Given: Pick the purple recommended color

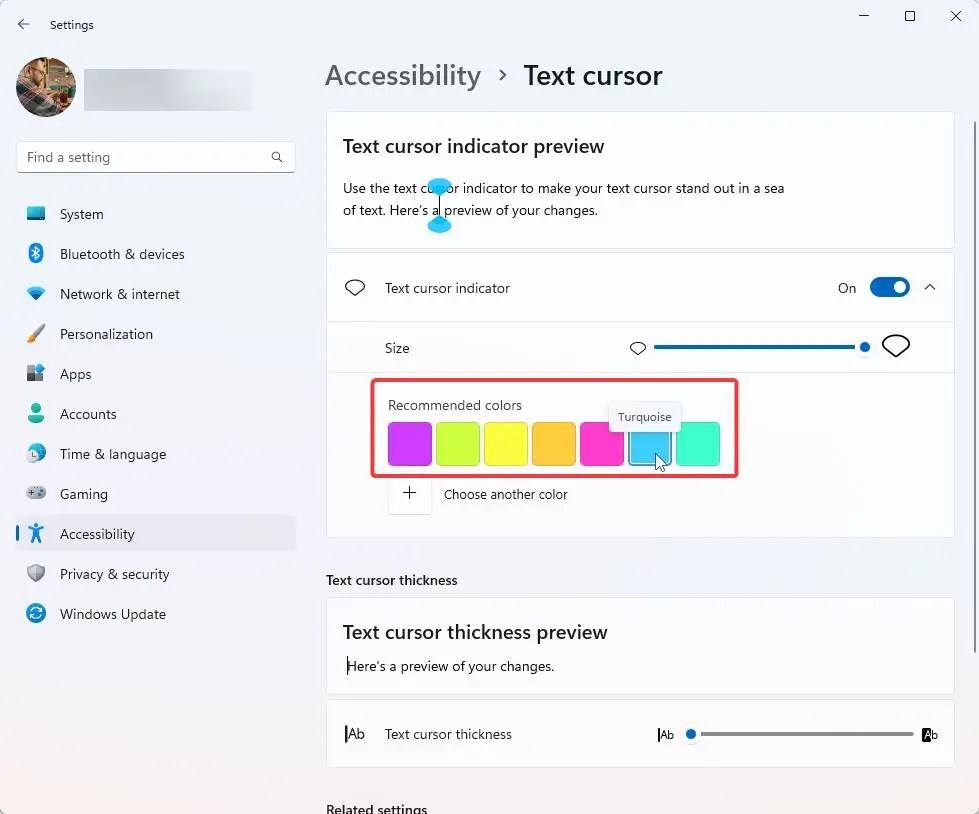Looking at the screenshot, I should 410,444.
